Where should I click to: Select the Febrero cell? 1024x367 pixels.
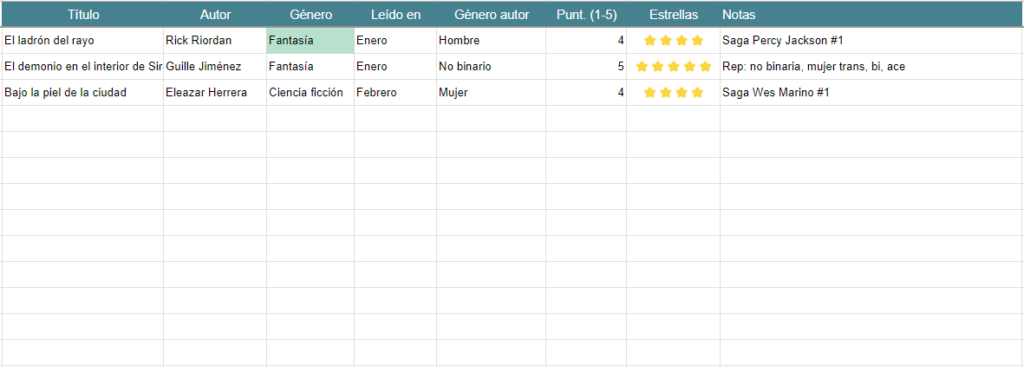(x=395, y=93)
